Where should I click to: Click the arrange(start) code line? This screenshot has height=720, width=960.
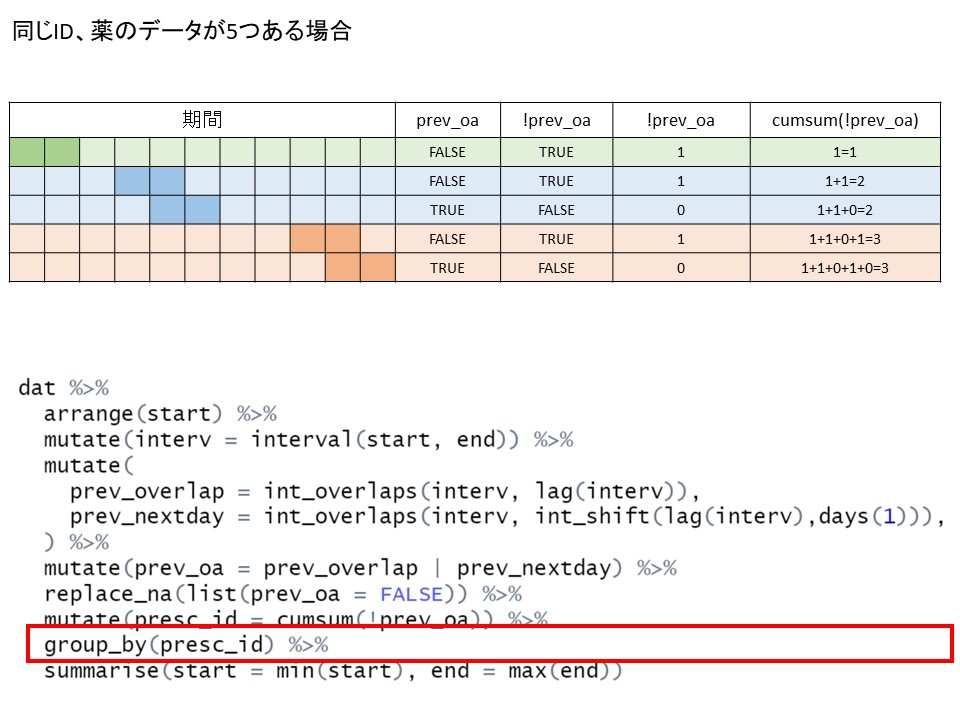[x=160, y=413]
